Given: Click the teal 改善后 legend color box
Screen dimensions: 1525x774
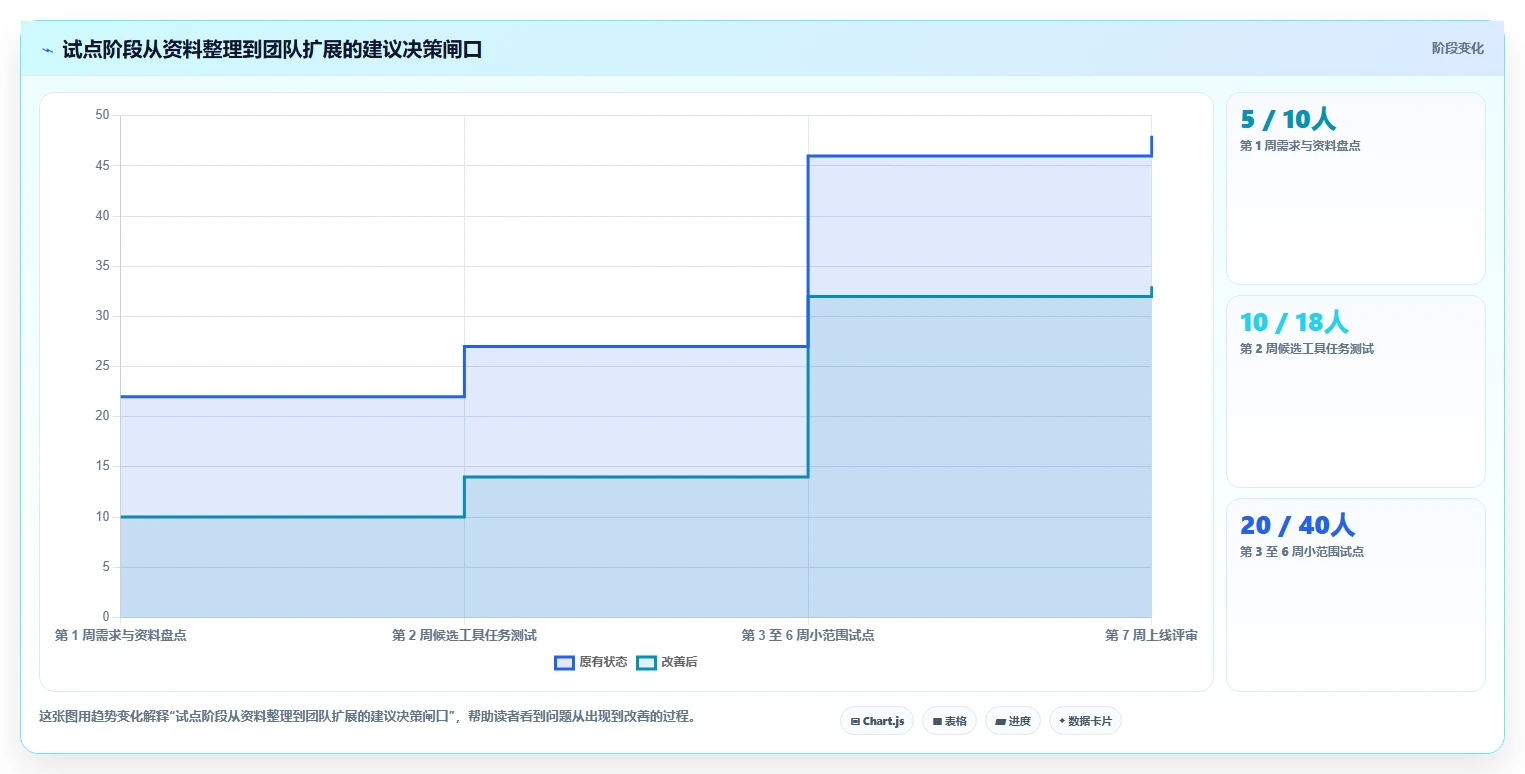Looking at the screenshot, I should [x=647, y=662].
